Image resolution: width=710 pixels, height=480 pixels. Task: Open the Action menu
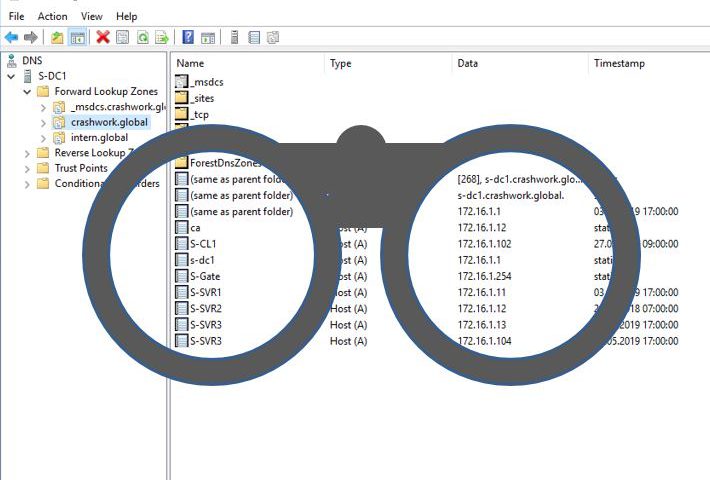(x=53, y=16)
